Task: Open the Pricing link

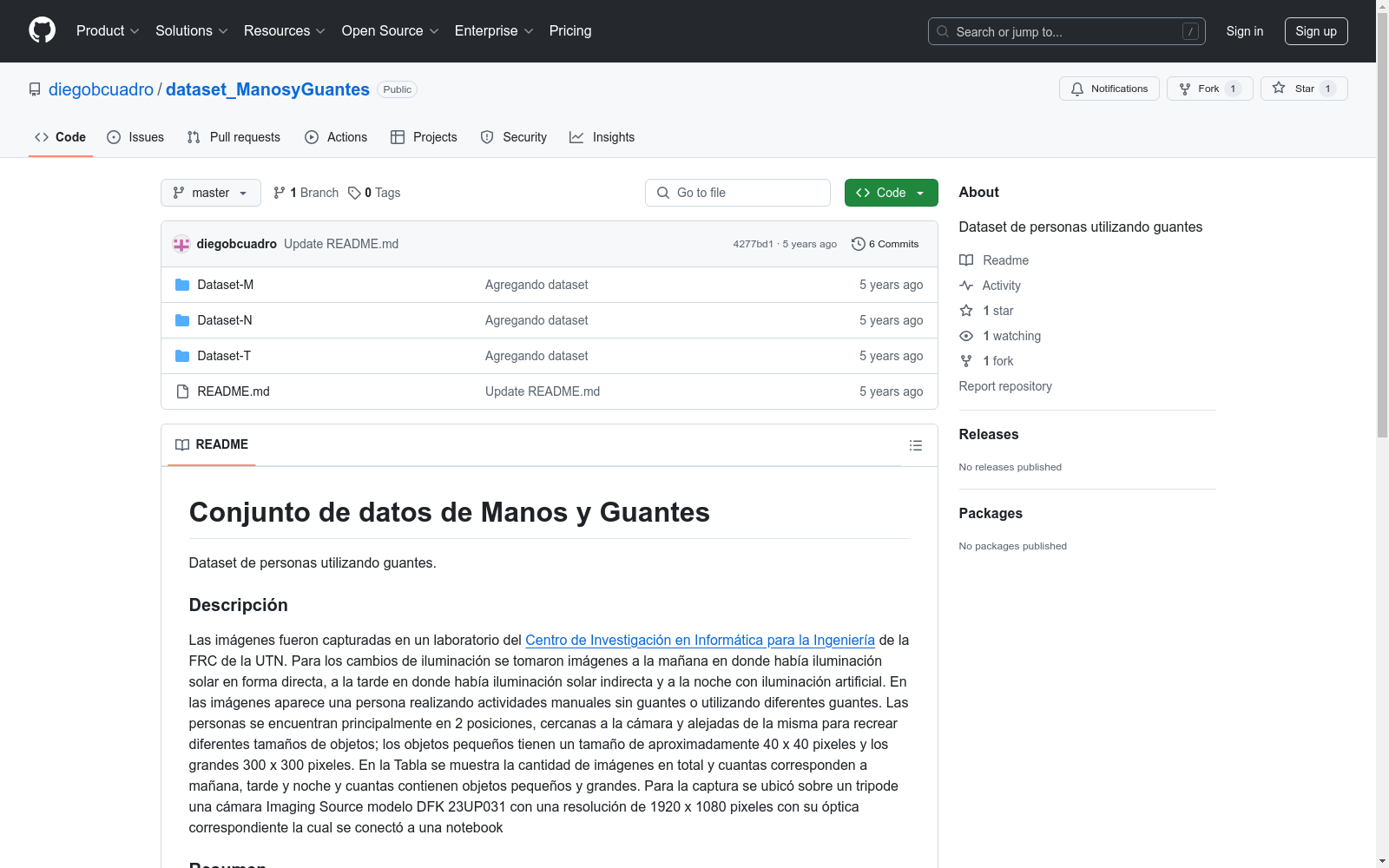Action: click(x=570, y=30)
